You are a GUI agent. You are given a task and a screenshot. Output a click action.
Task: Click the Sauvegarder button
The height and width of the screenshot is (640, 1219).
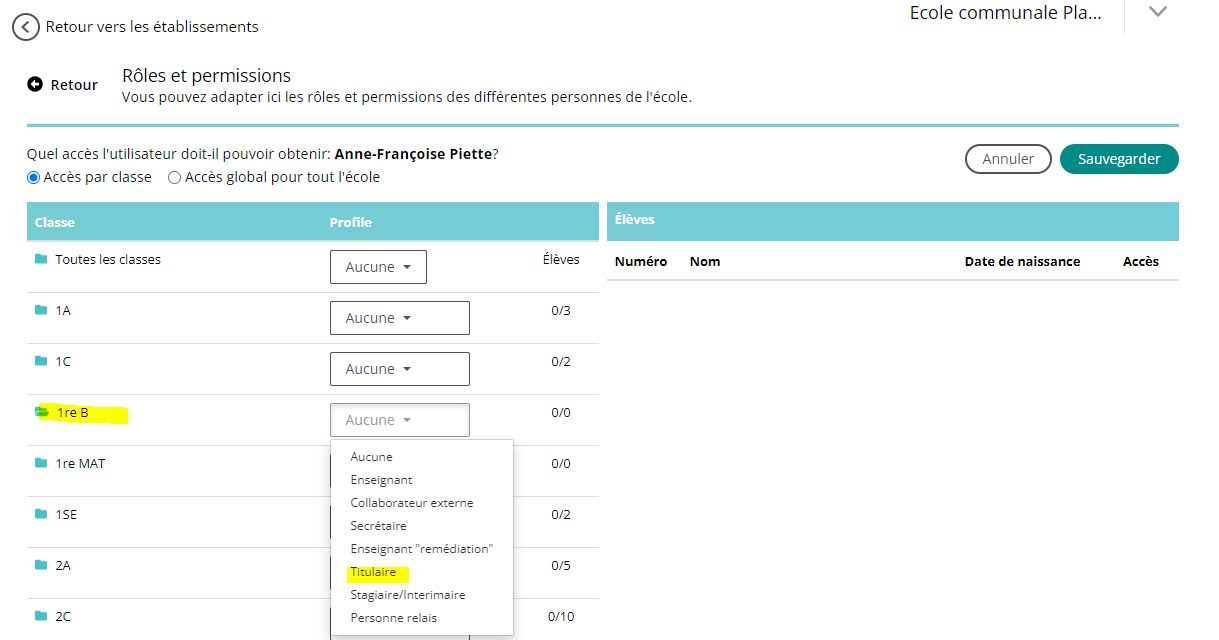point(1119,159)
